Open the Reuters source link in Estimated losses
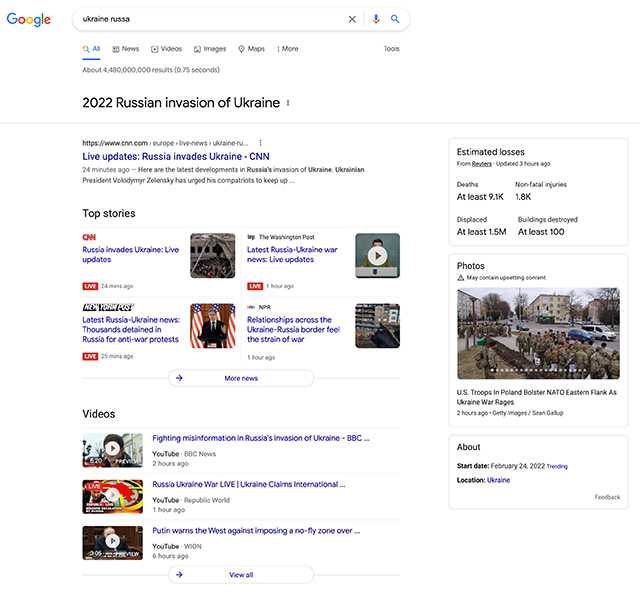Image resolution: width=640 pixels, height=594 pixels. tap(482, 164)
